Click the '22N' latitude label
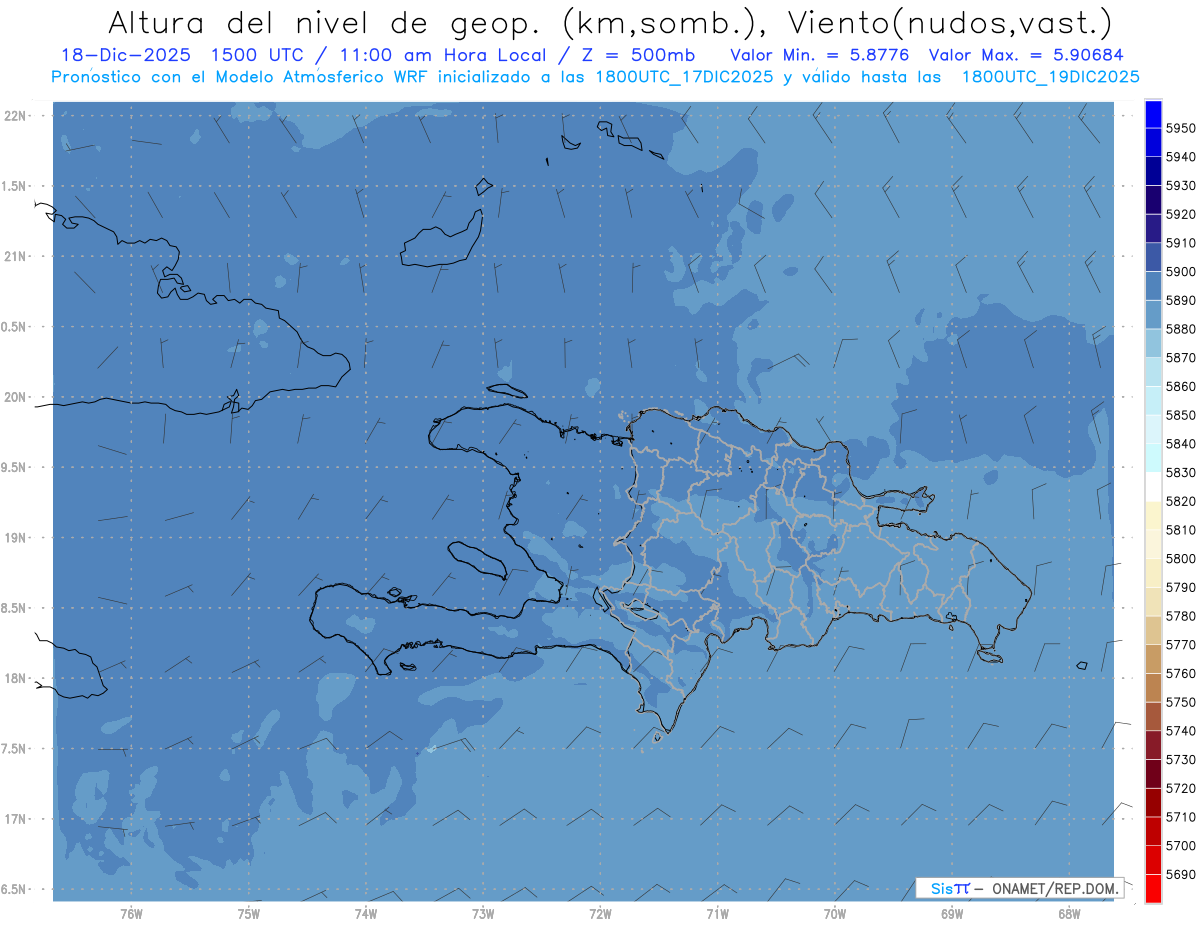 tap(17, 116)
